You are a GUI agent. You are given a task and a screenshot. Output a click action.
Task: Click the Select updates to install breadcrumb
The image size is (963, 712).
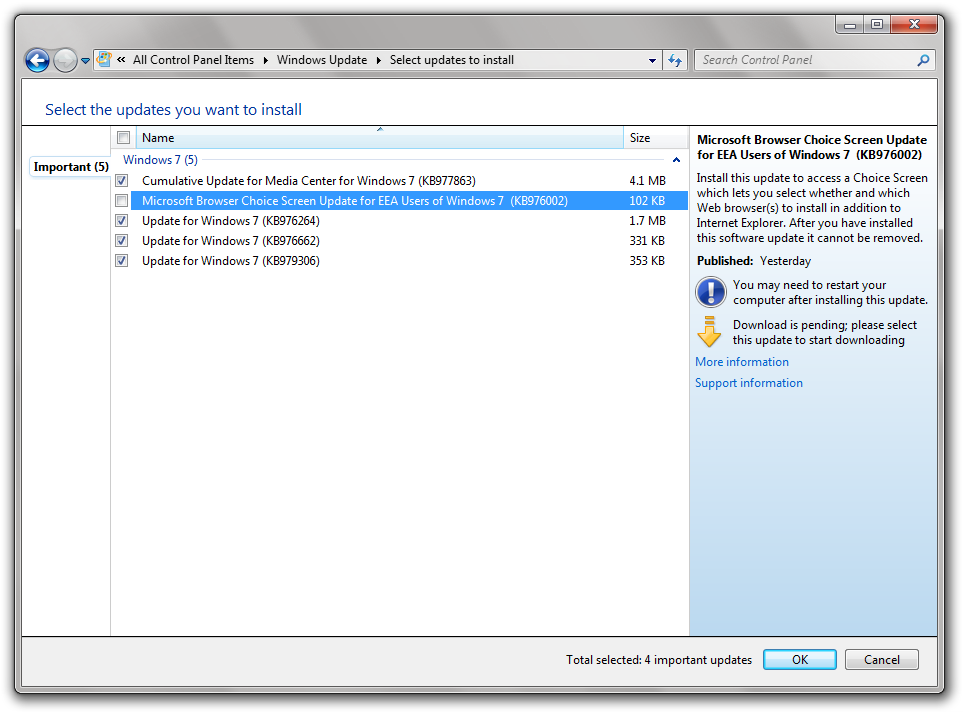[452, 60]
